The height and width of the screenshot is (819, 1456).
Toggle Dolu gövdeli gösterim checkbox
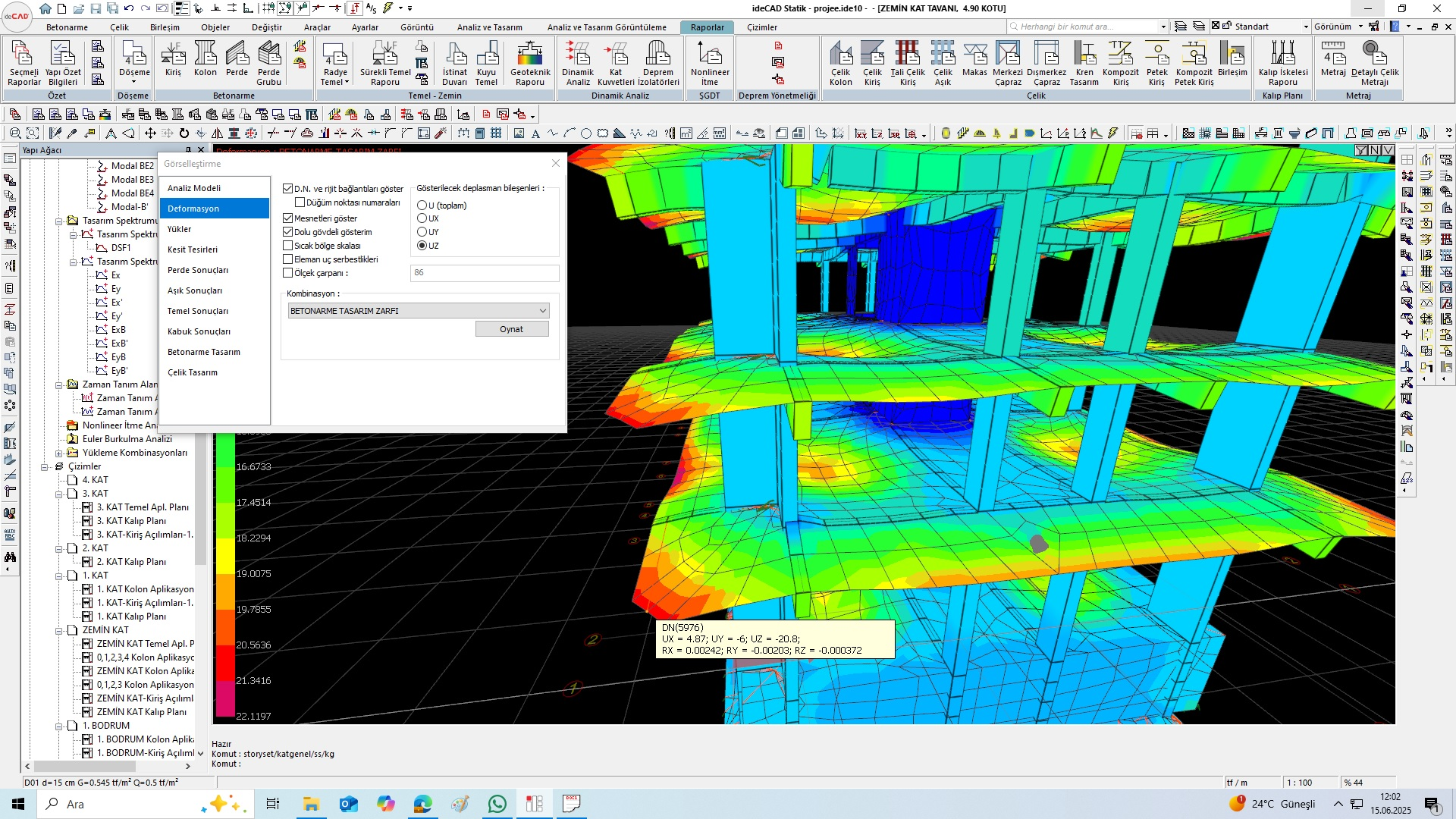[x=287, y=231]
